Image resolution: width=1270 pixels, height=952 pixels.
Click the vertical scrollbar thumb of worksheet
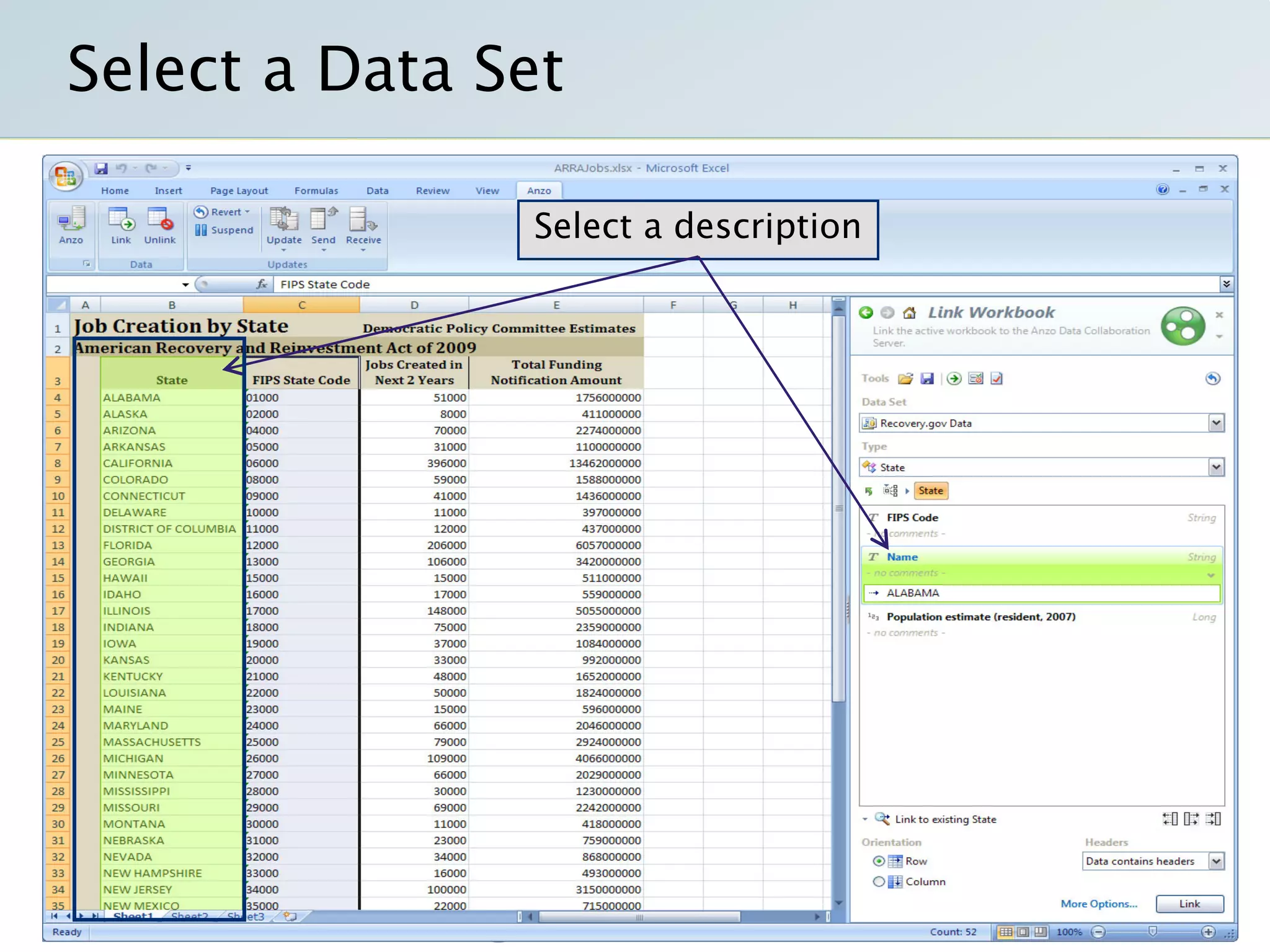pyautogui.click(x=838, y=509)
